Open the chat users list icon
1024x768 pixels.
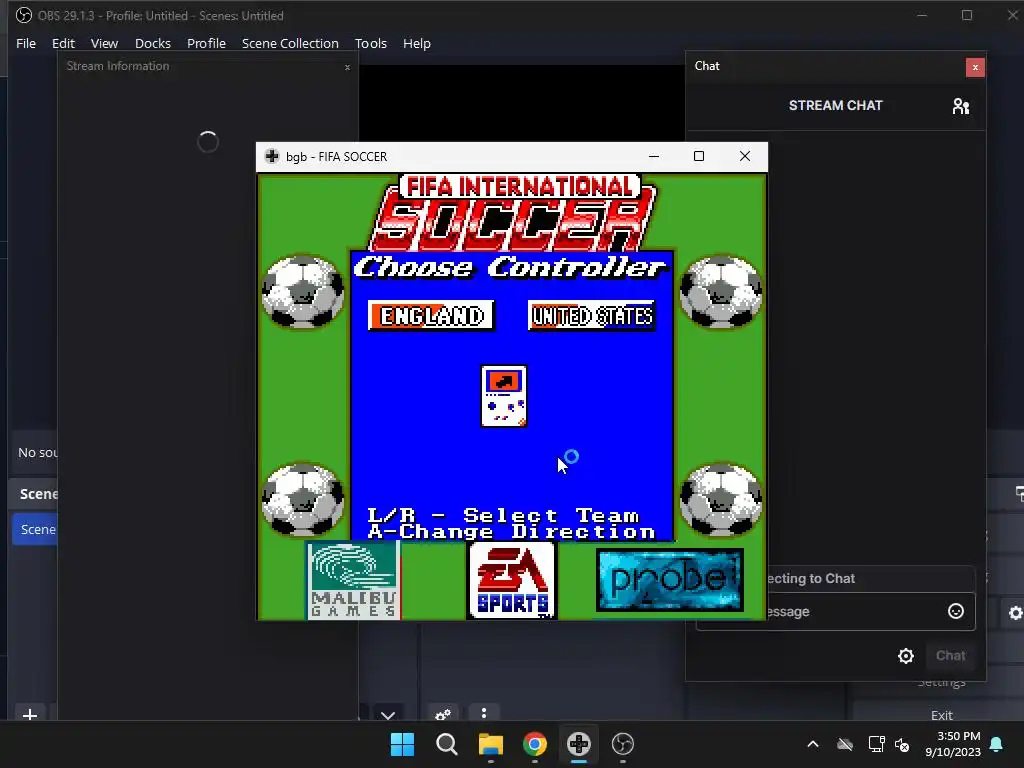pyautogui.click(x=961, y=106)
